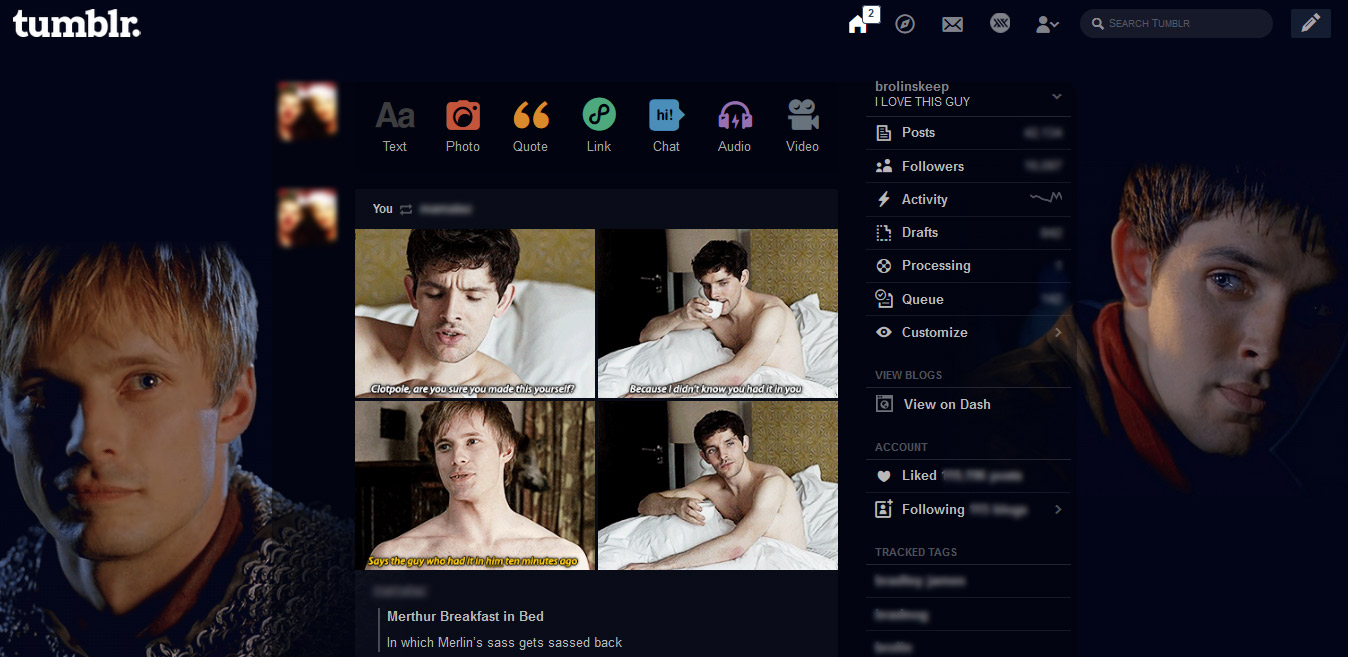Create a new Video post
The image size is (1348, 657).
pyautogui.click(x=803, y=126)
